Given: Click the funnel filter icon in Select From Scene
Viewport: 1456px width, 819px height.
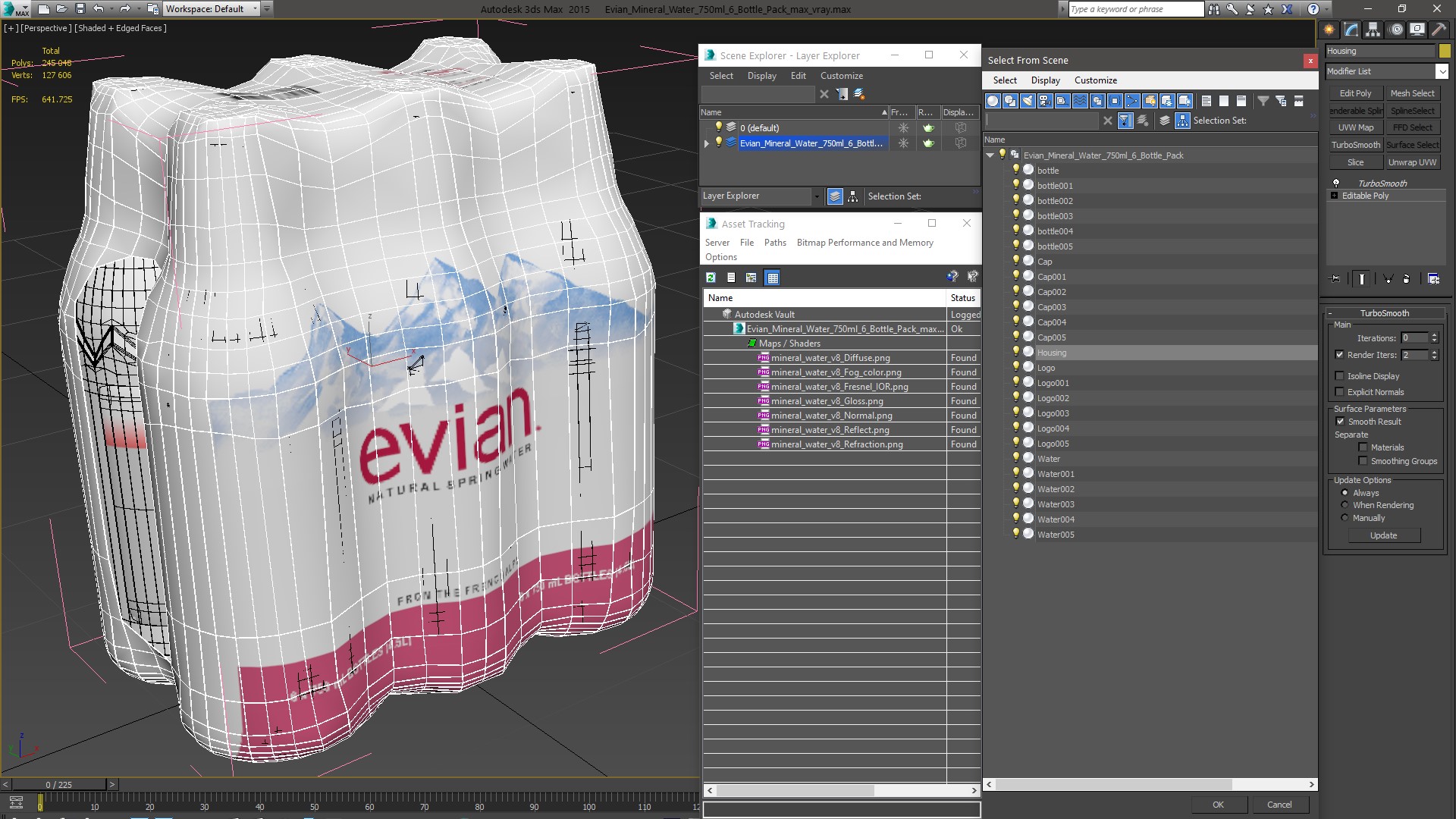Looking at the screenshot, I should 1263,101.
